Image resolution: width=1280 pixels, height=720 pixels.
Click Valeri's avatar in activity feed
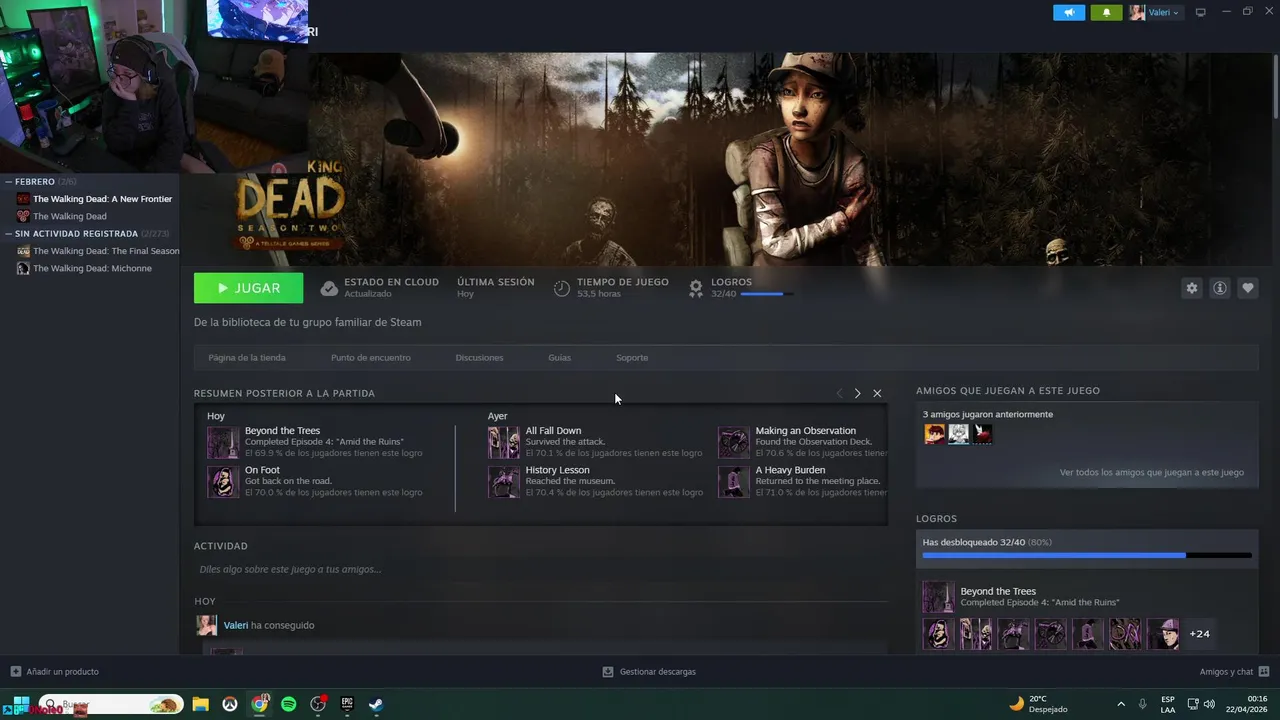tap(206, 625)
